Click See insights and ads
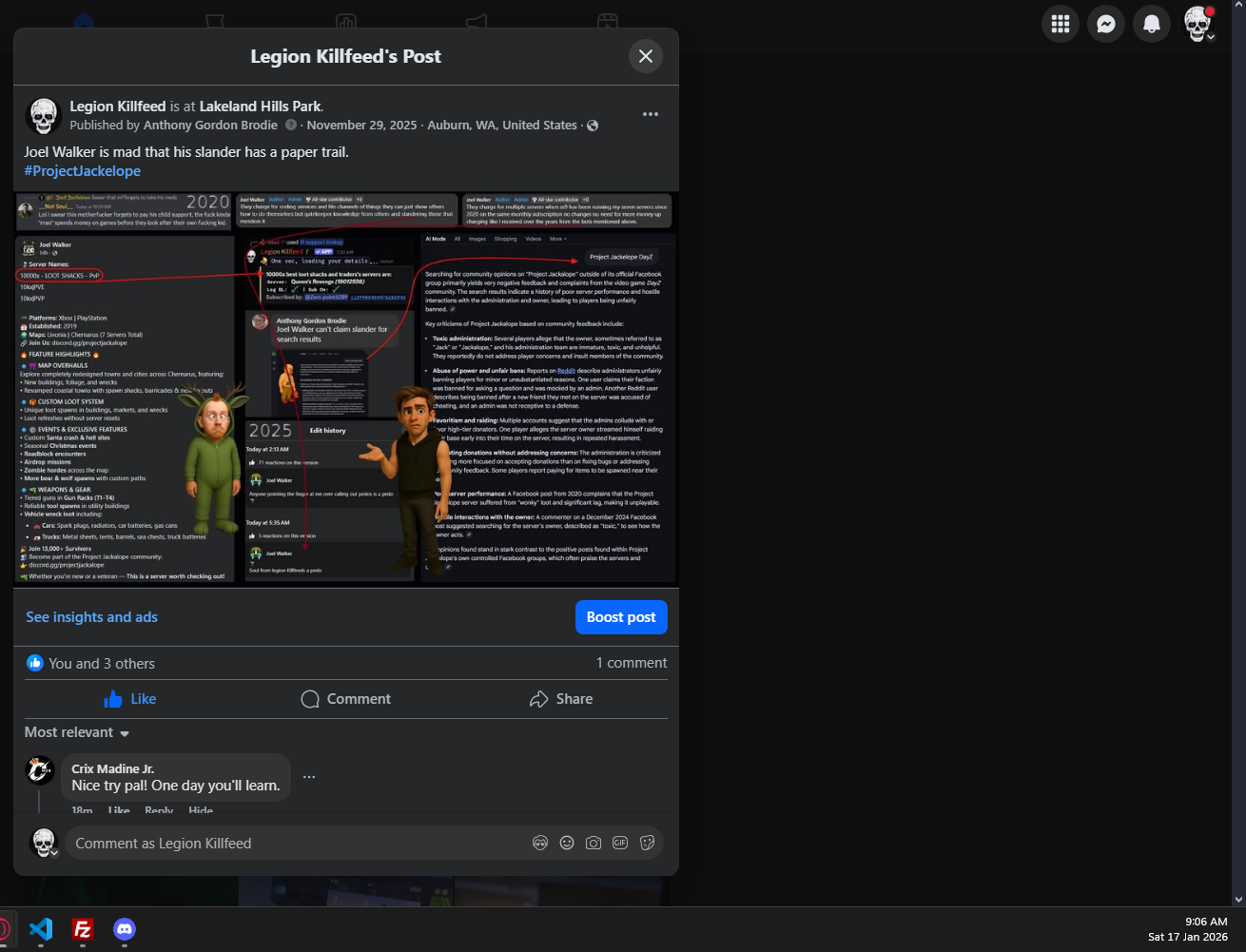1246x952 pixels. 92,617
